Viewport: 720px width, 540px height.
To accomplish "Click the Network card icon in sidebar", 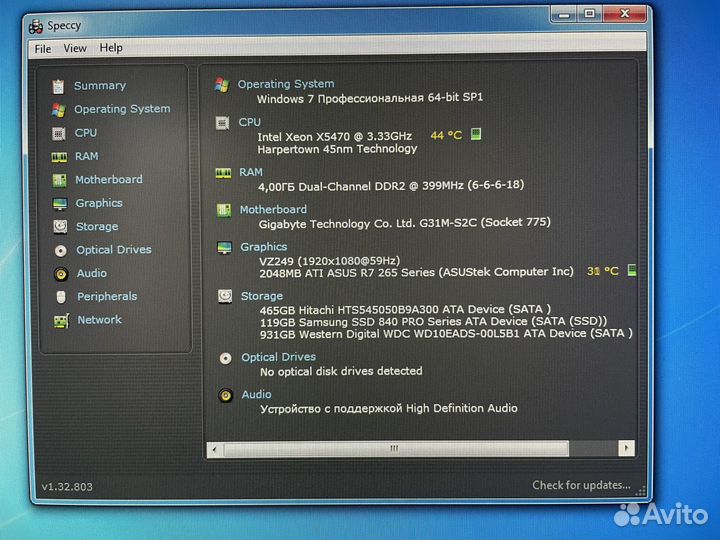I will (x=61, y=321).
